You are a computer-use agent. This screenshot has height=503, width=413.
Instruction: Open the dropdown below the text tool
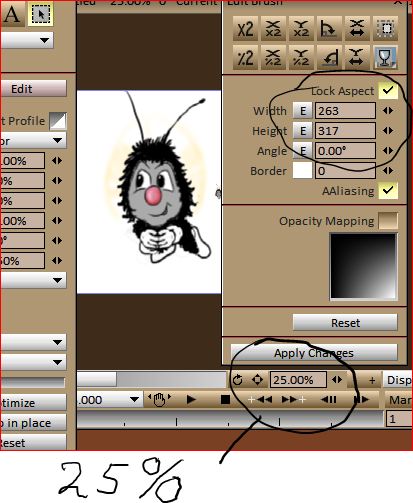click(27, 40)
